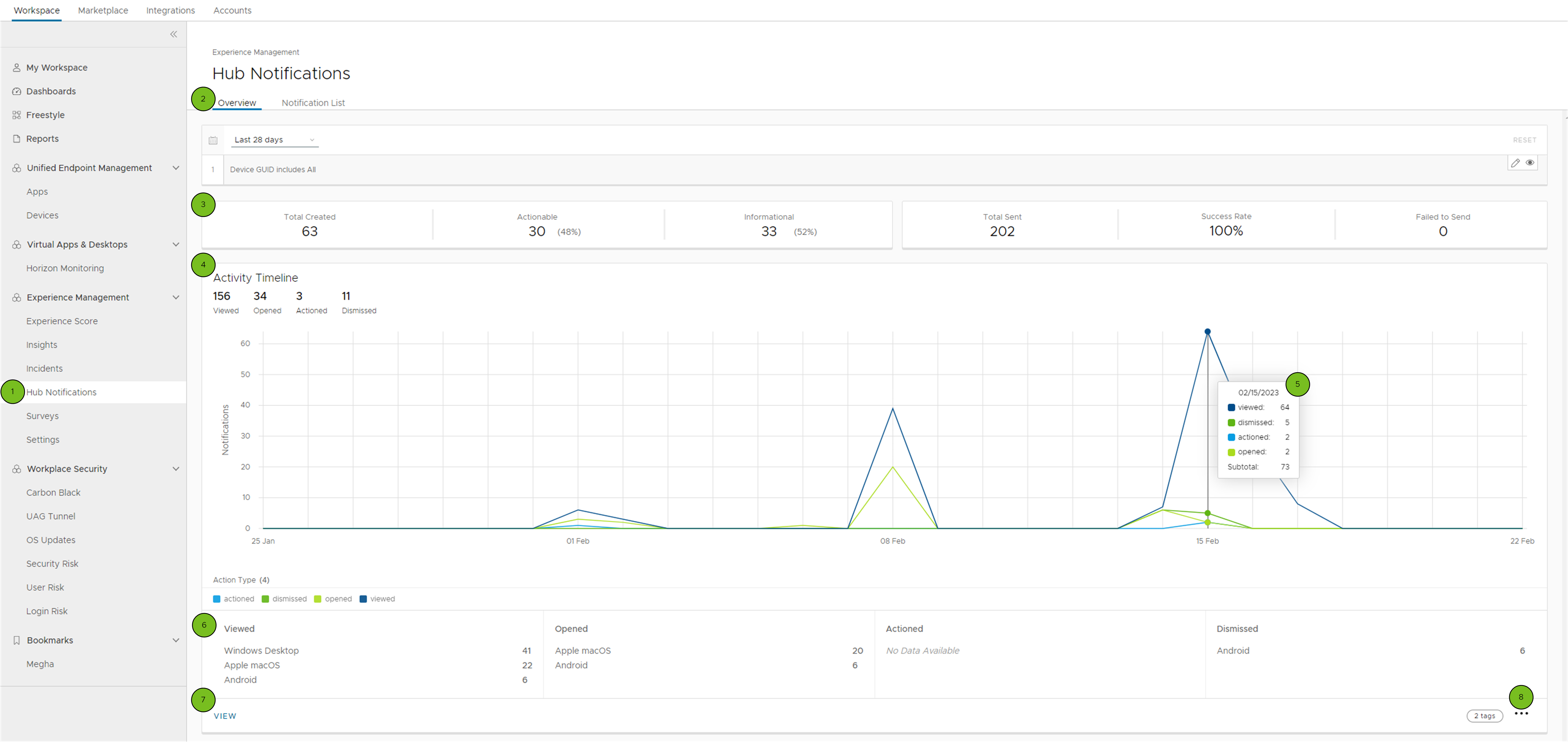1568x742 pixels.
Task: Open User Risk in sidebar
Action: [x=45, y=588]
